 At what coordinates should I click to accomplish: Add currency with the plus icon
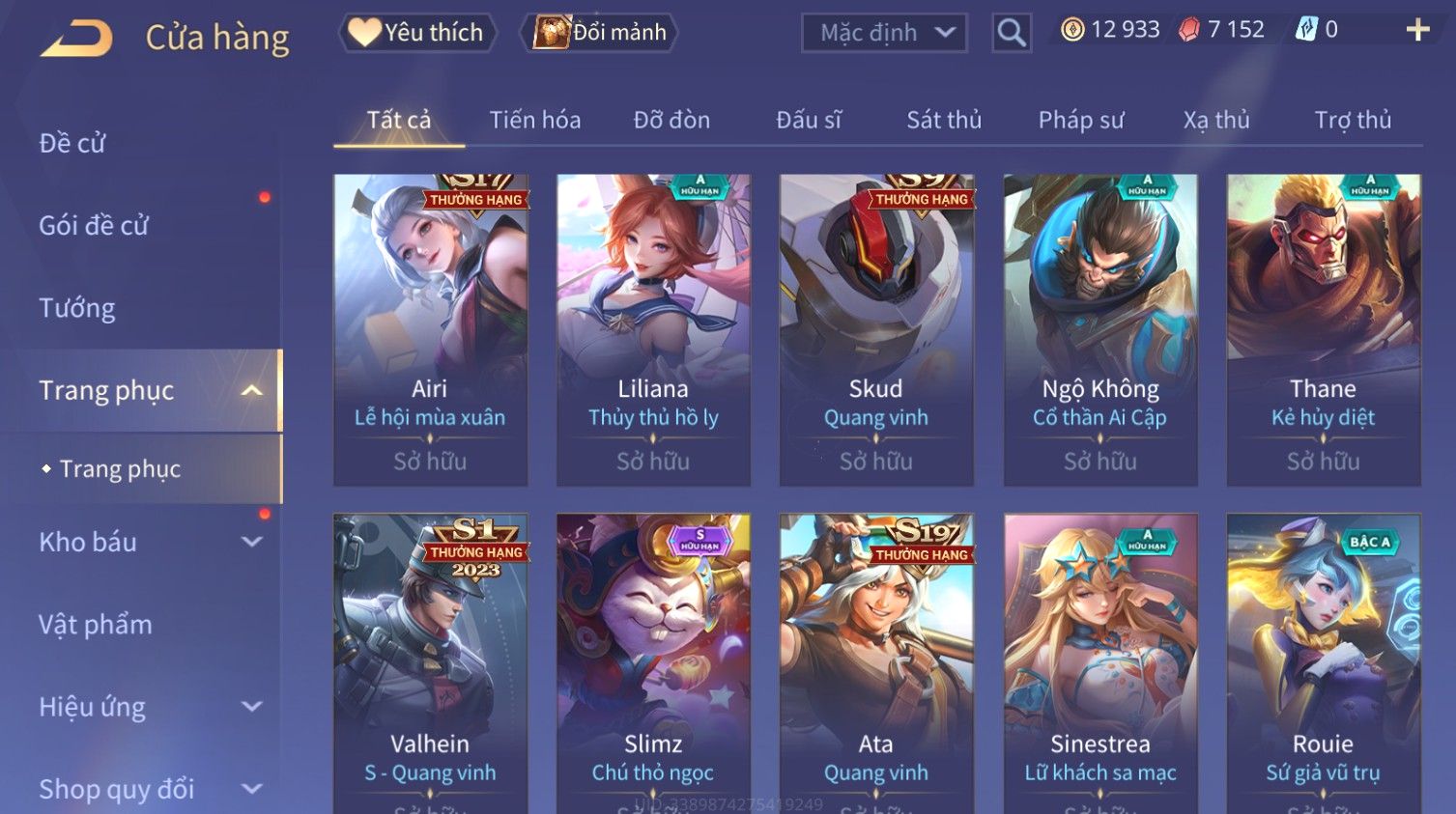pos(1417,30)
